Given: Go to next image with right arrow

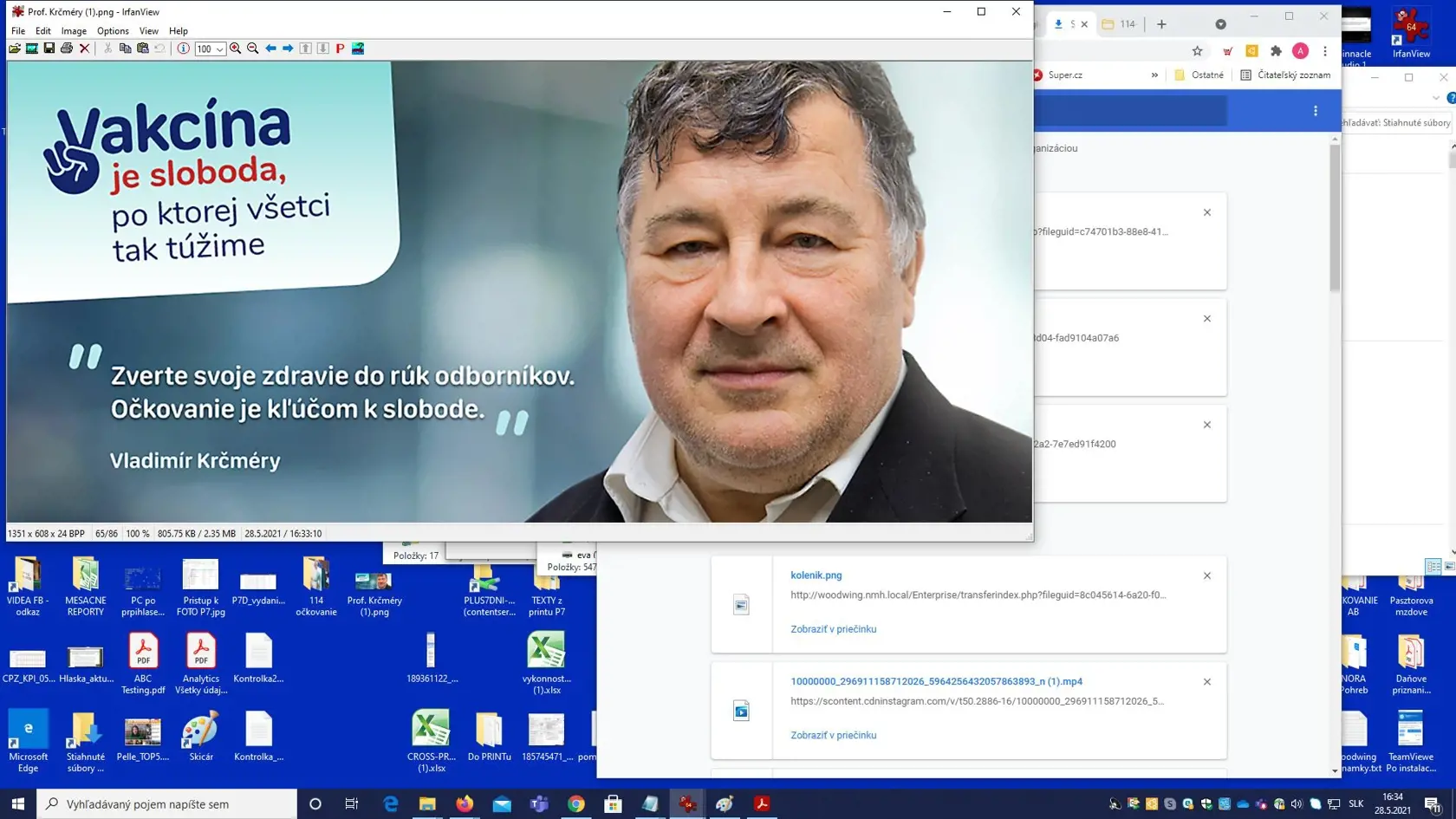Looking at the screenshot, I should [288, 49].
